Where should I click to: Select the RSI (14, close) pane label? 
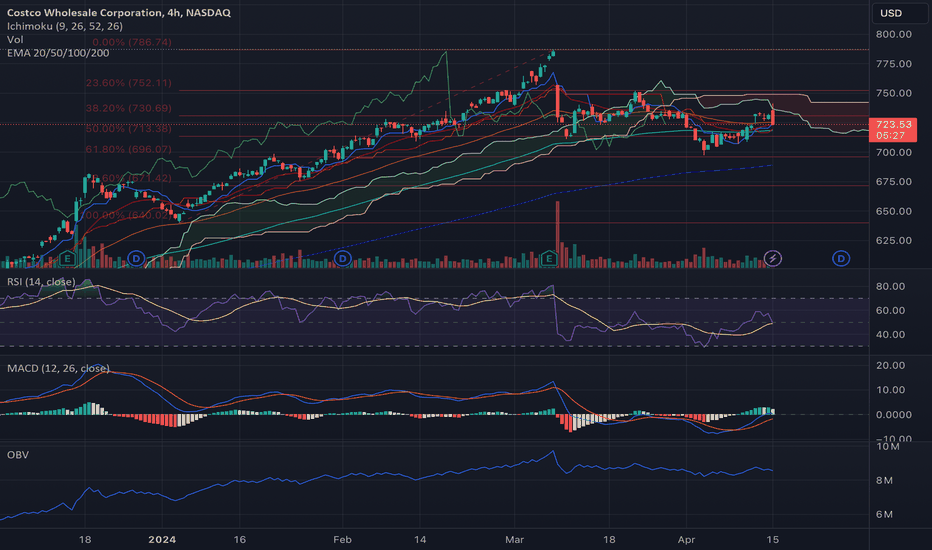click(41, 281)
